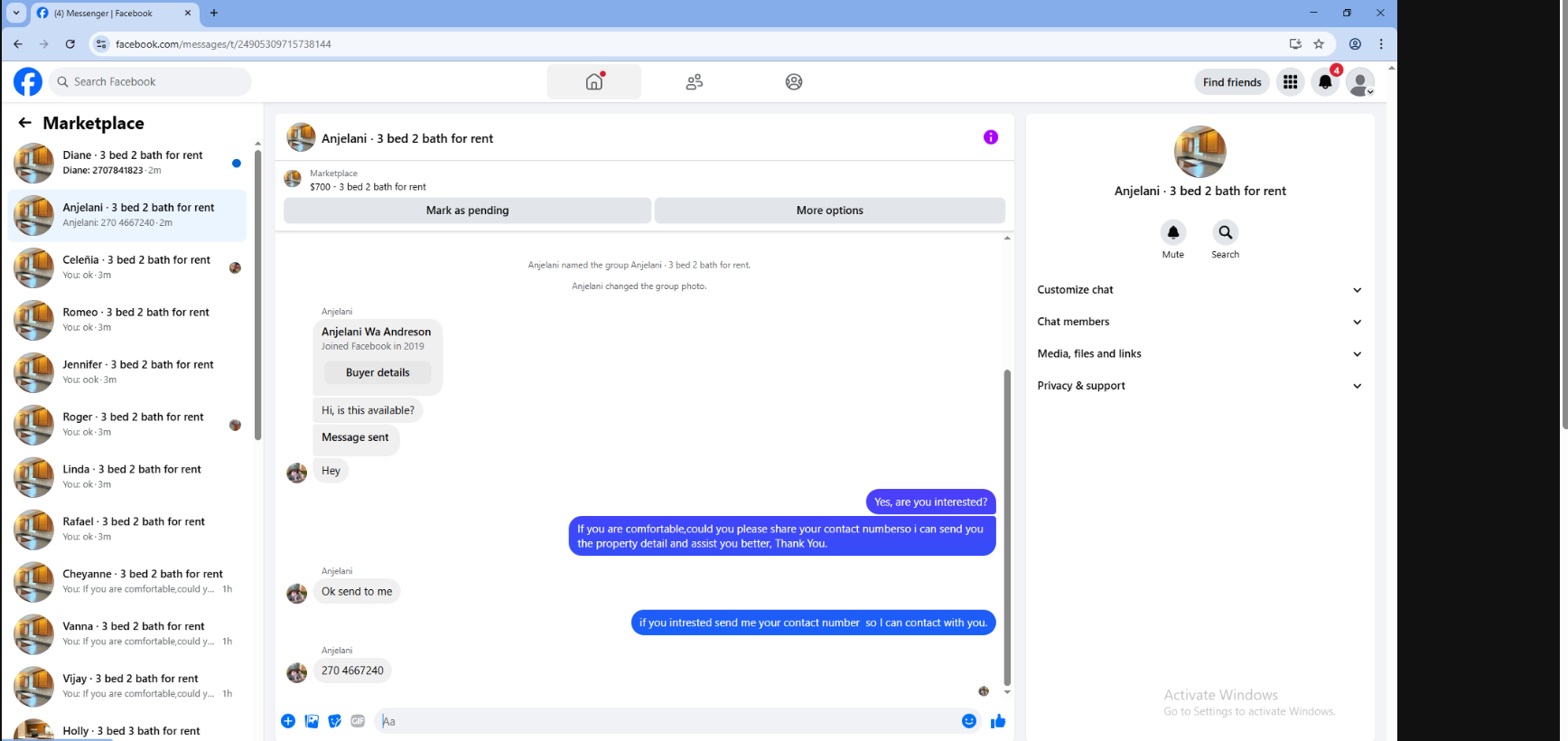Open Rafael 3 bed 2 bath chat
The width and height of the screenshot is (1568, 741).
pos(127,530)
